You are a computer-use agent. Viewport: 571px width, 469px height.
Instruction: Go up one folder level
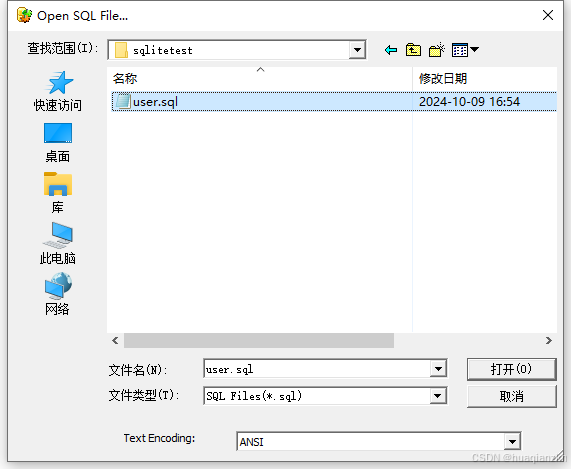pyautogui.click(x=413, y=50)
